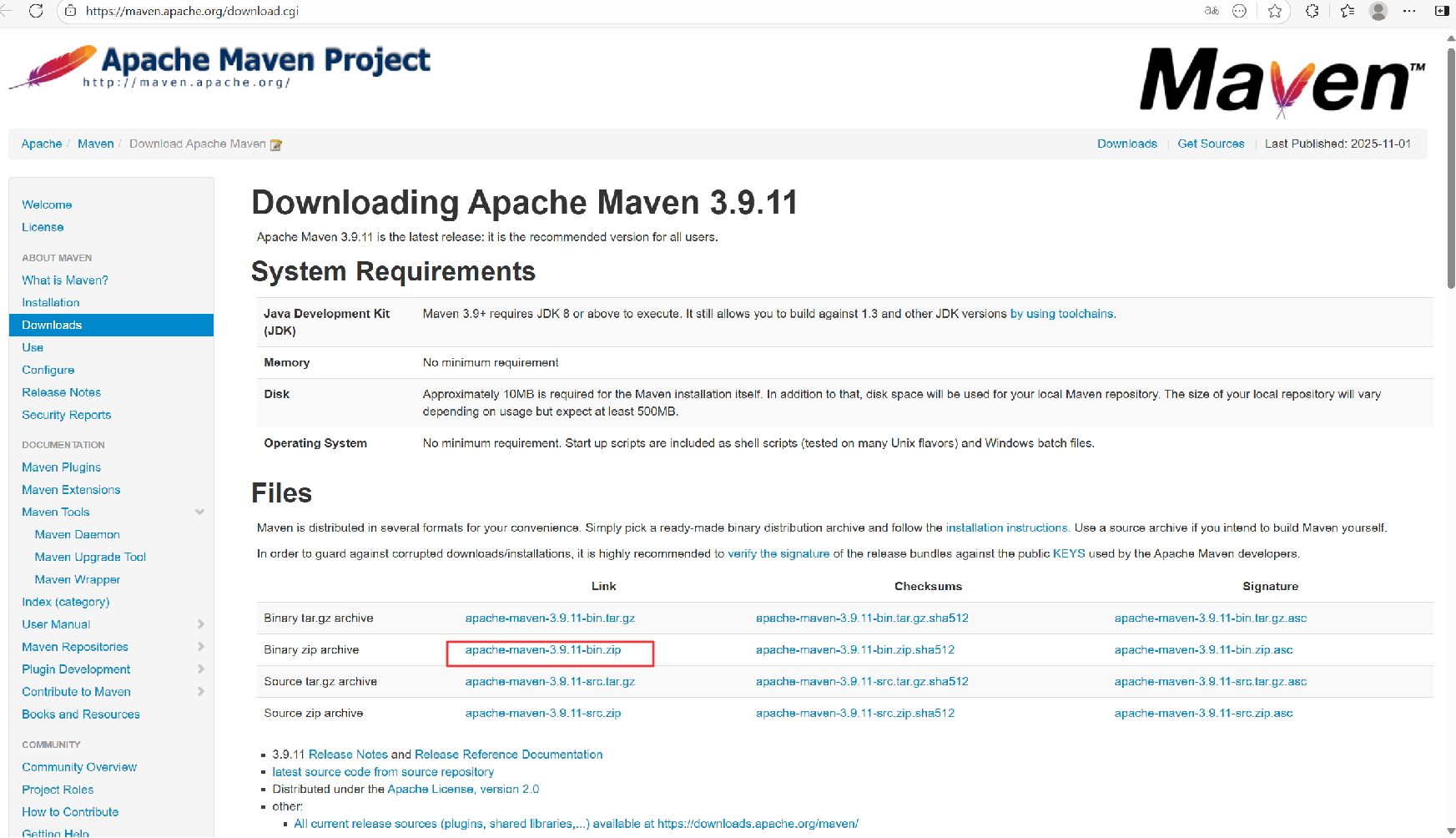Follow the 'by using toolchains' link
The image size is (1456, 838).
point(1061,314)
